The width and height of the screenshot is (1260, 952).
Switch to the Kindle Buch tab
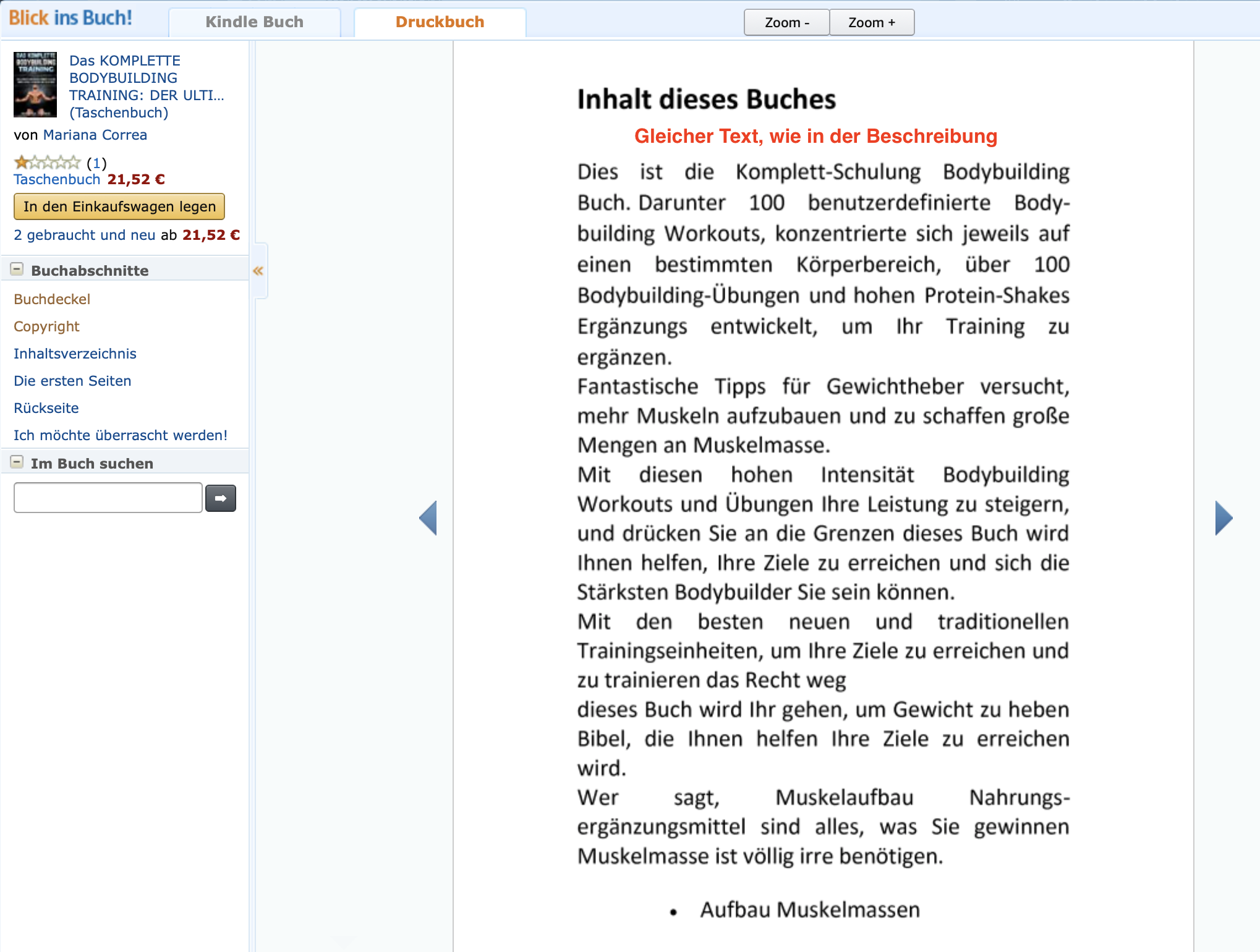pos(254,22)
